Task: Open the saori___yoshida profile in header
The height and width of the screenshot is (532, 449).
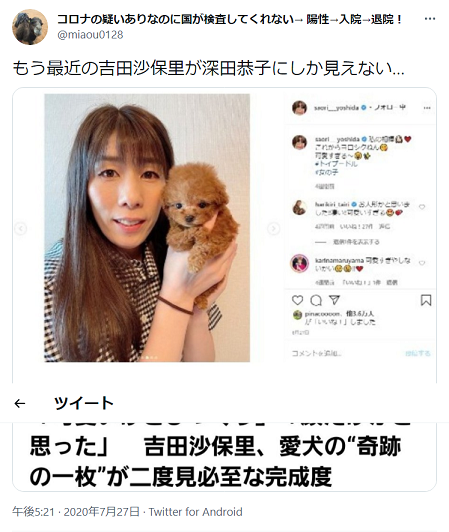Action: (x=336, y=108)
